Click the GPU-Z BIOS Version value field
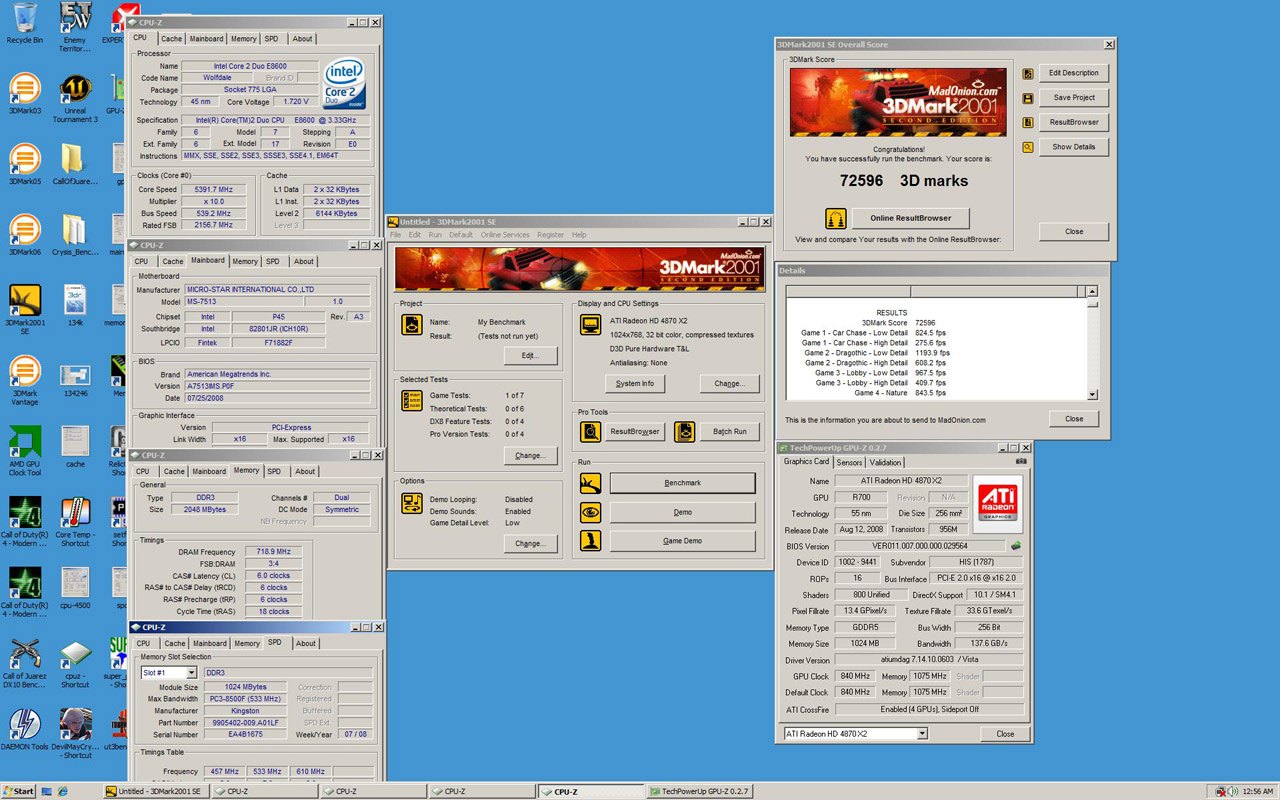This screenshot has width=1280, height=800. click(920, 546)
